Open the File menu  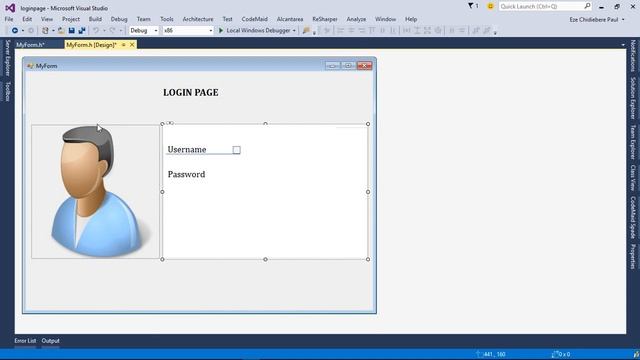tap(9, 19)
